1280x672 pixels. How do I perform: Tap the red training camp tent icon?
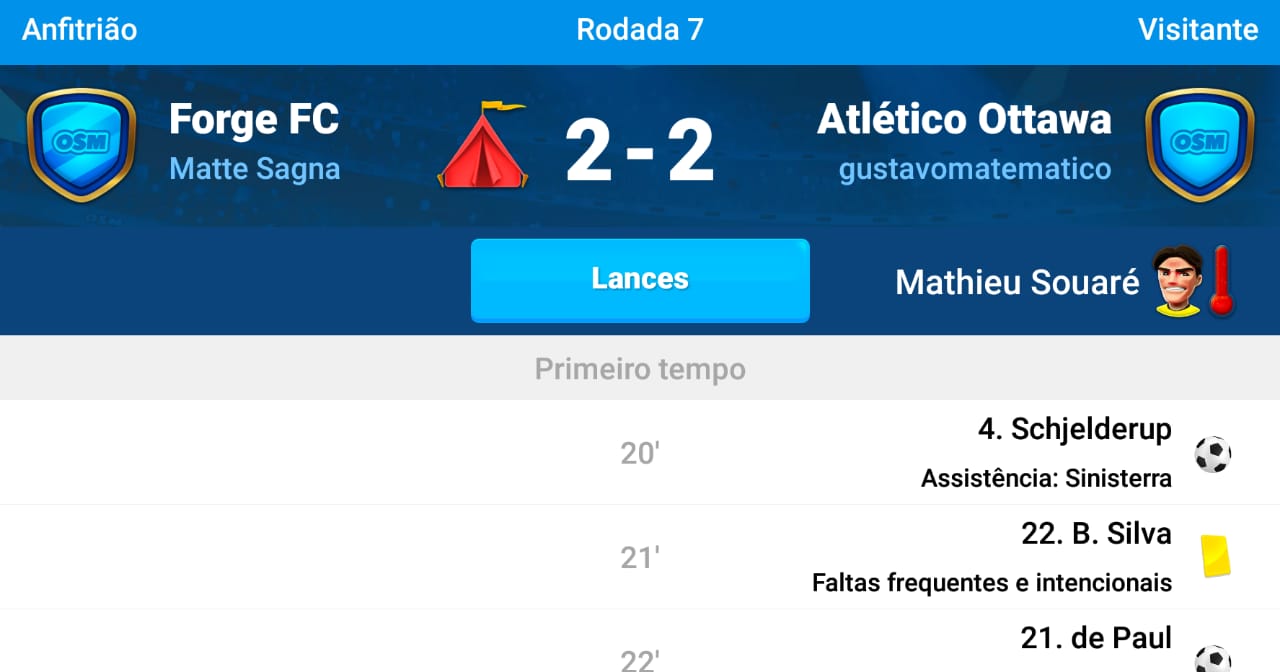[x=482, y=146]
